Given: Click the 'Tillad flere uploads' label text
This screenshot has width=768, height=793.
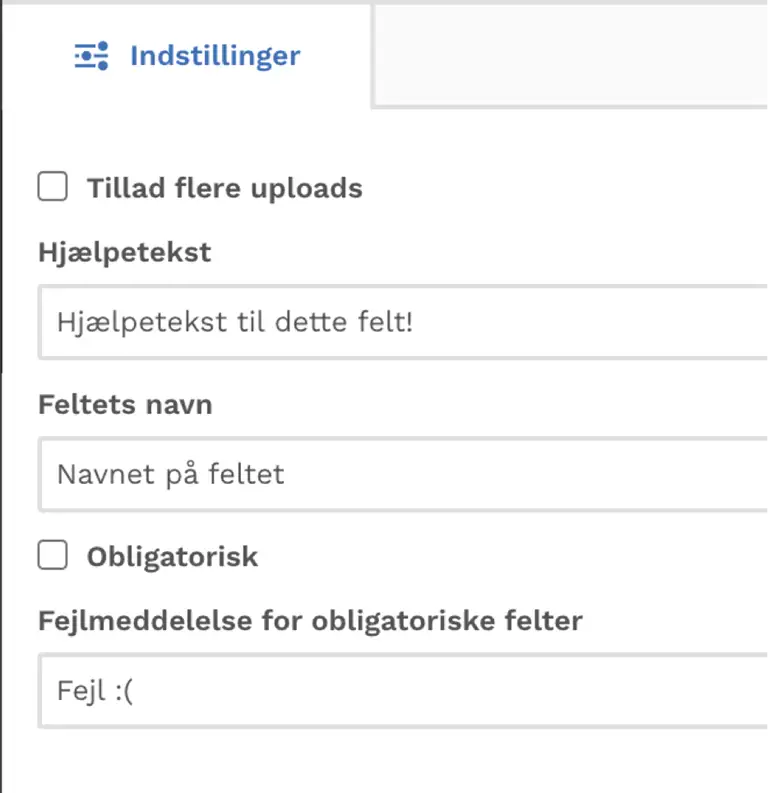Looking at the screenshot, I should tap(224, 188).
